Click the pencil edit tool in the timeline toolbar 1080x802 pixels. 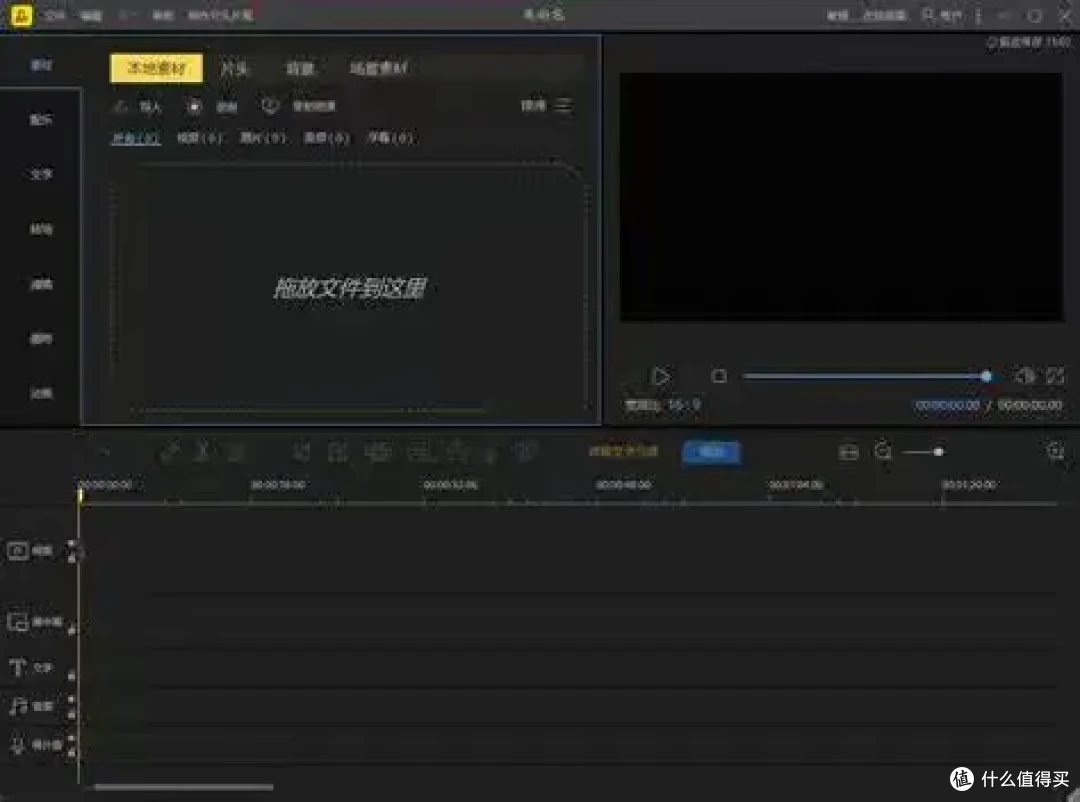click(169, 452)
